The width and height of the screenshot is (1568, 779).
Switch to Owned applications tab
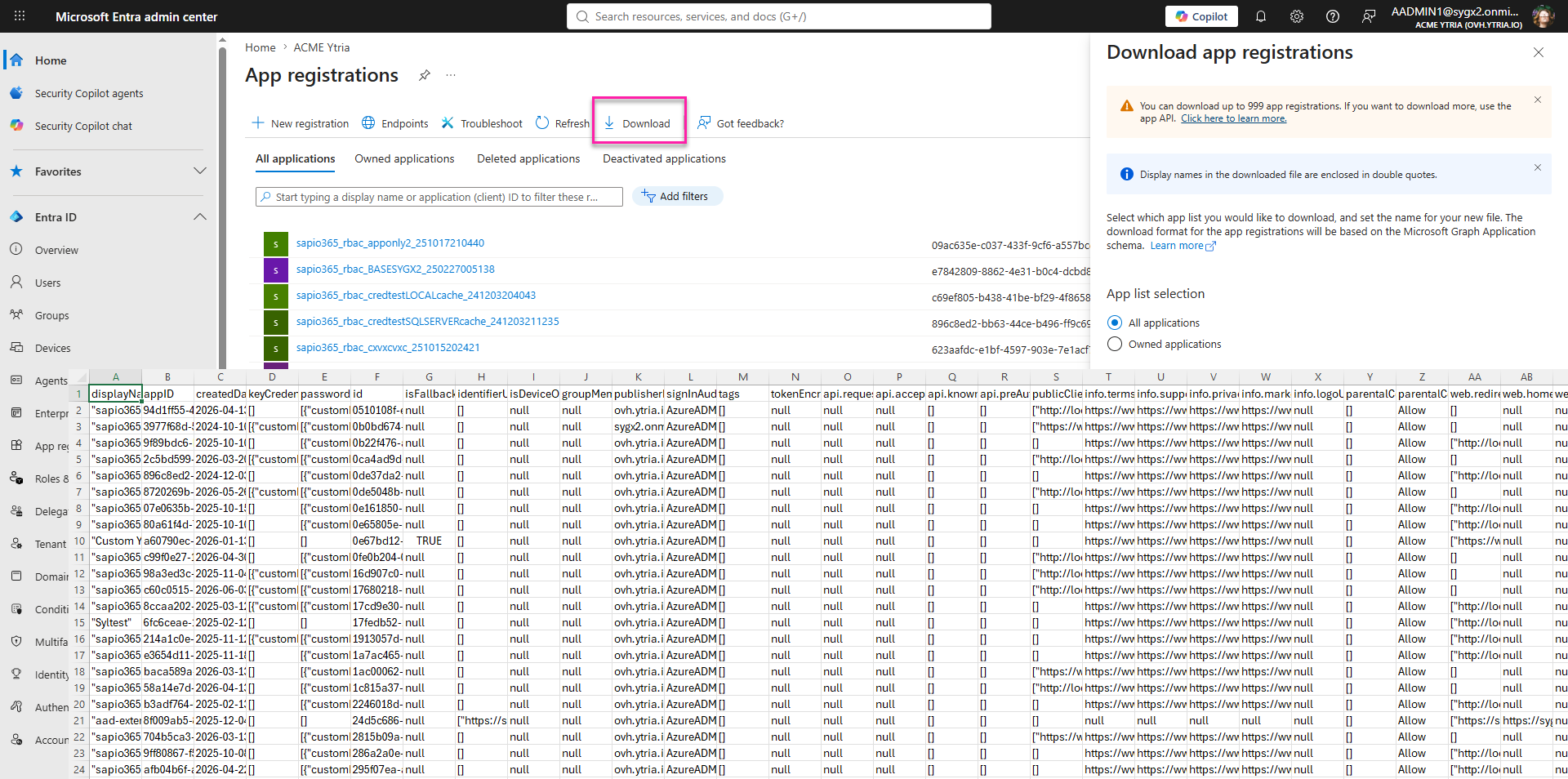pos(404,158)
